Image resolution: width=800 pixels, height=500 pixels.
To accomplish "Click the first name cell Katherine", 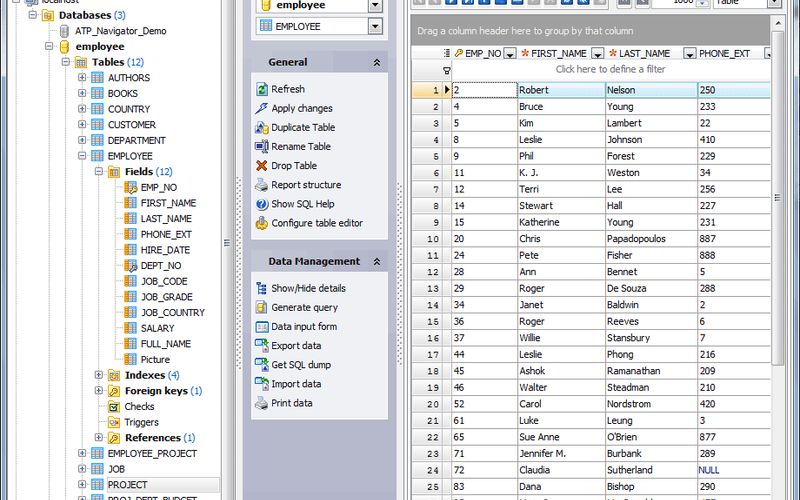I will pyautogui.click(x=561, y=222).
